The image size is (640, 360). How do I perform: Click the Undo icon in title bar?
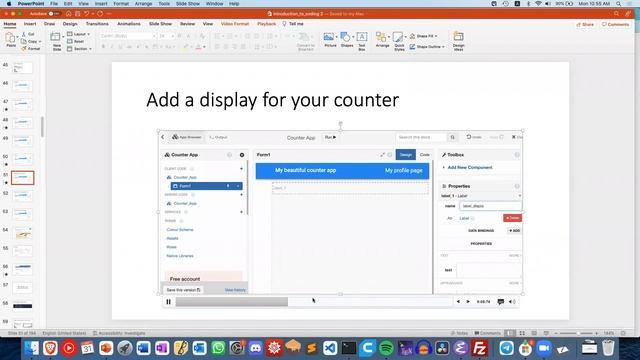[x=87, y=13]
